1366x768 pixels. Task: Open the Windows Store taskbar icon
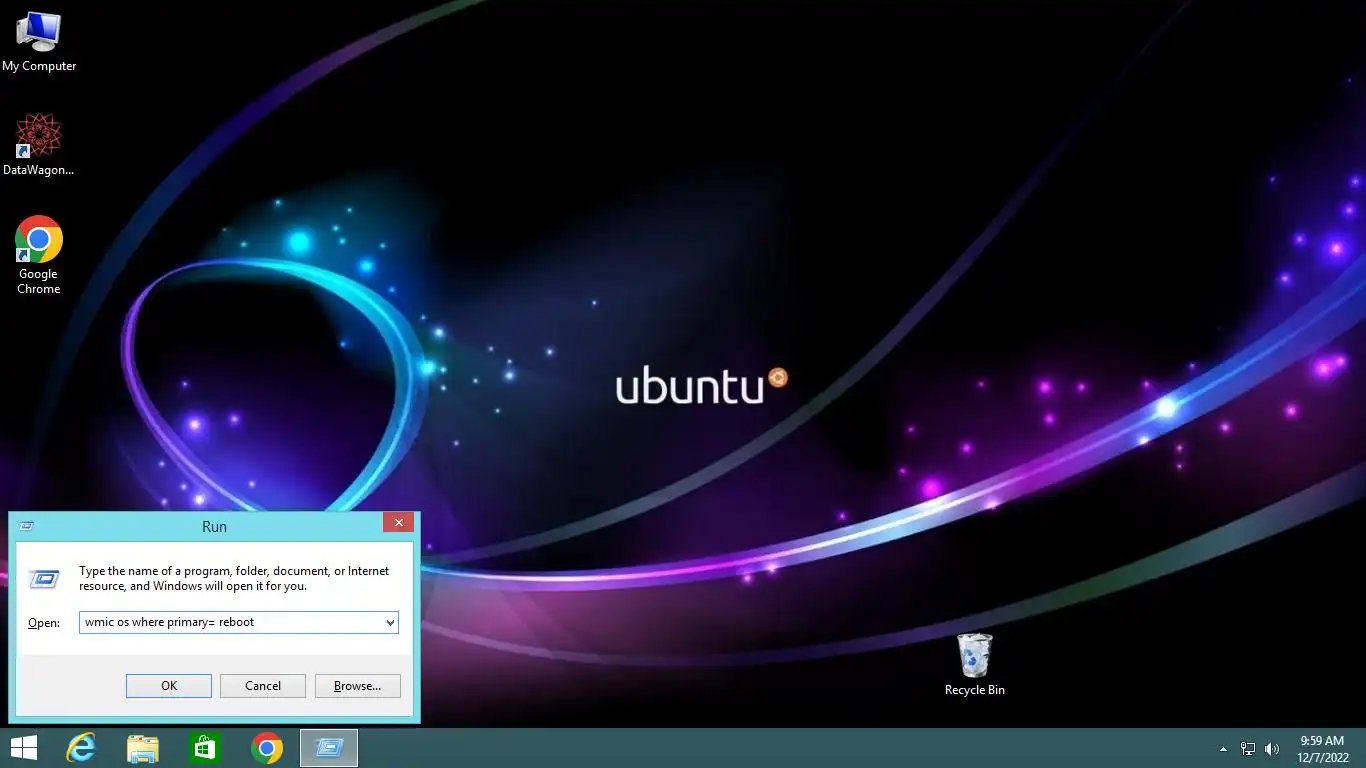(x=205, y=748)
